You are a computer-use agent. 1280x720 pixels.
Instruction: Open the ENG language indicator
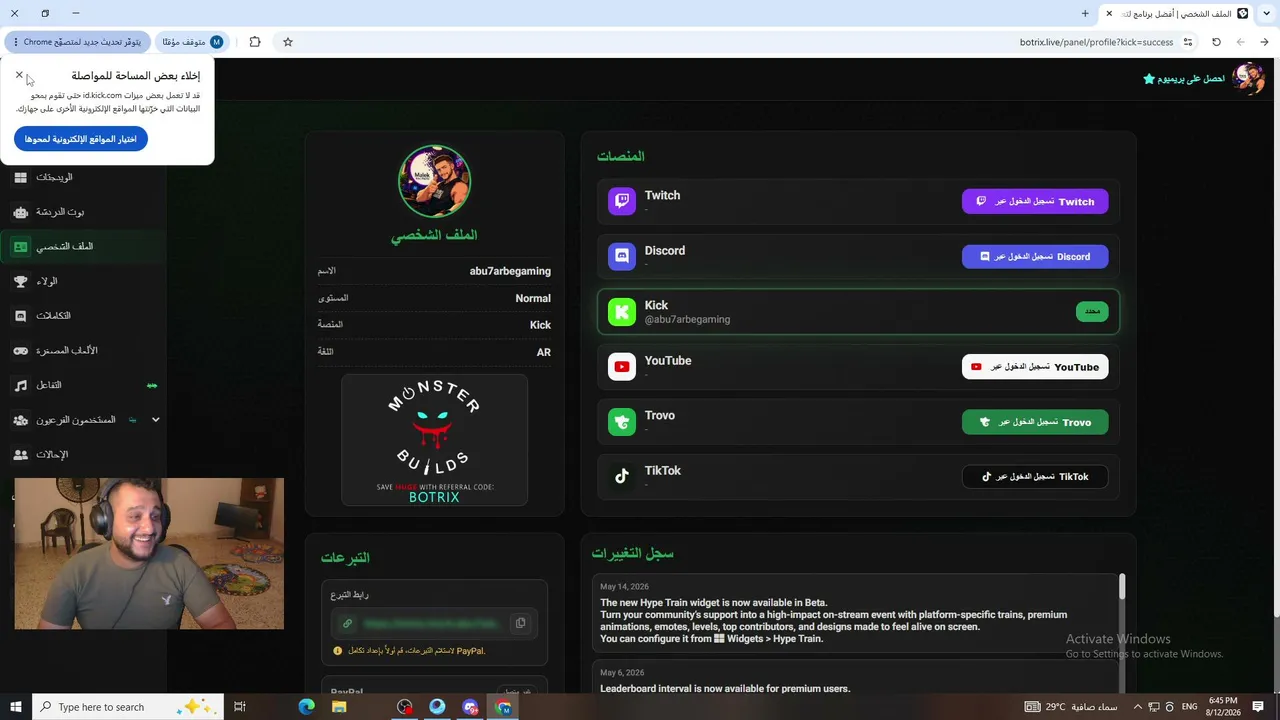pos(1190,707)
